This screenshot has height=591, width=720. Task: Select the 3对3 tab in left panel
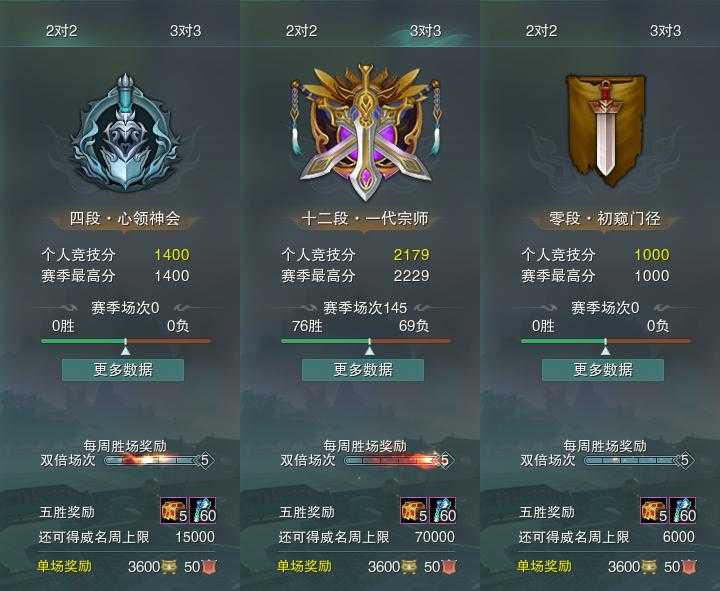tap(185, 31)
